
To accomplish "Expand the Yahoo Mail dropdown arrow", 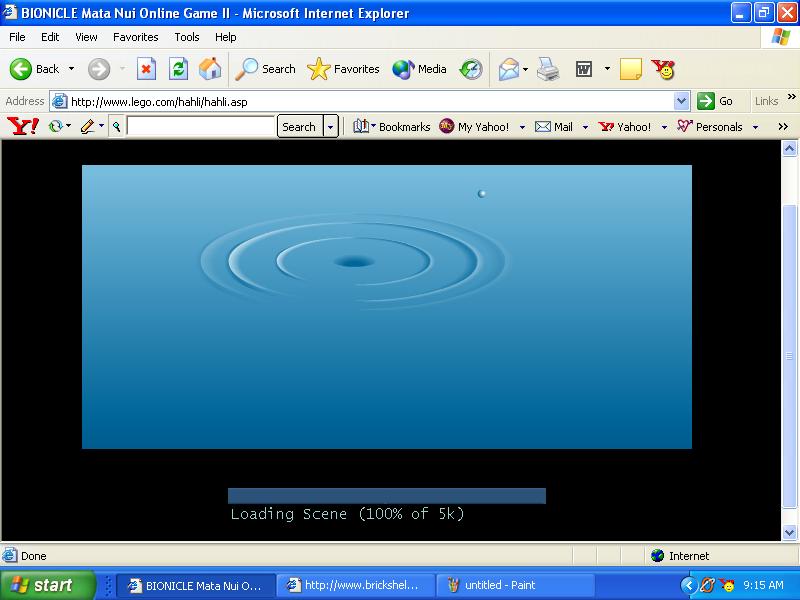I will (x=585, y=127).
